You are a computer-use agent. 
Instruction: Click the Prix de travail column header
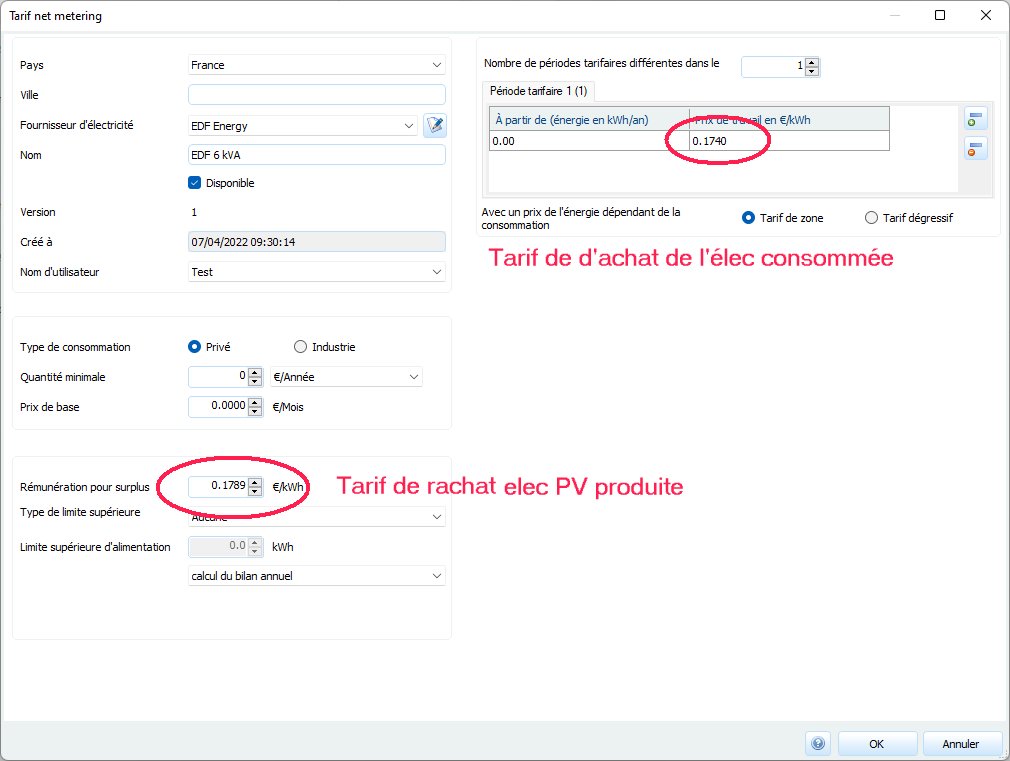[x=788, y=119]
